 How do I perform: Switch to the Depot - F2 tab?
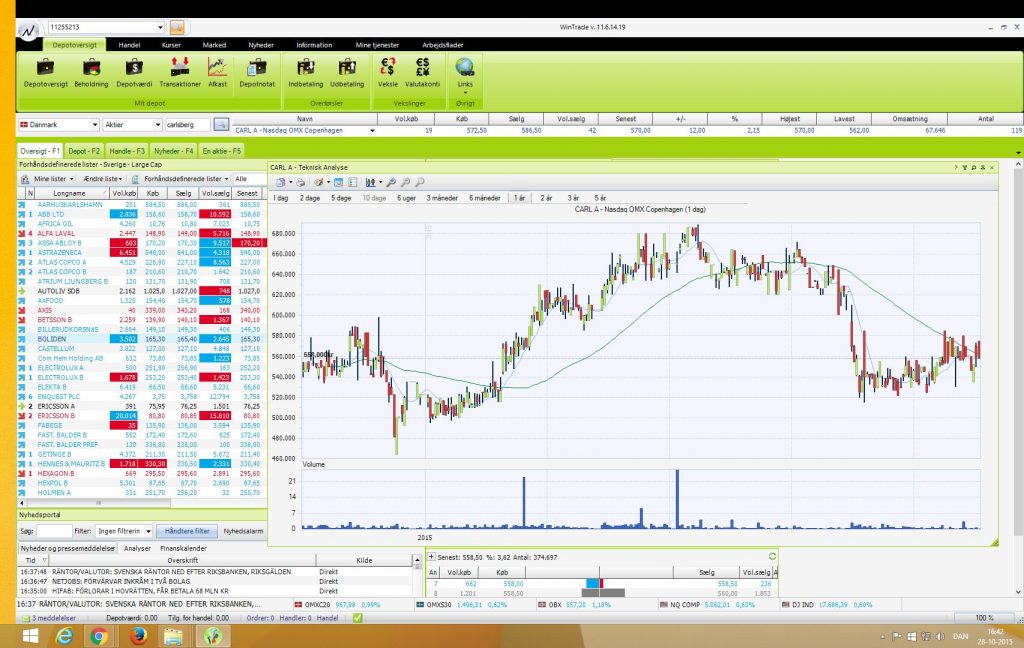click(85, 151)
